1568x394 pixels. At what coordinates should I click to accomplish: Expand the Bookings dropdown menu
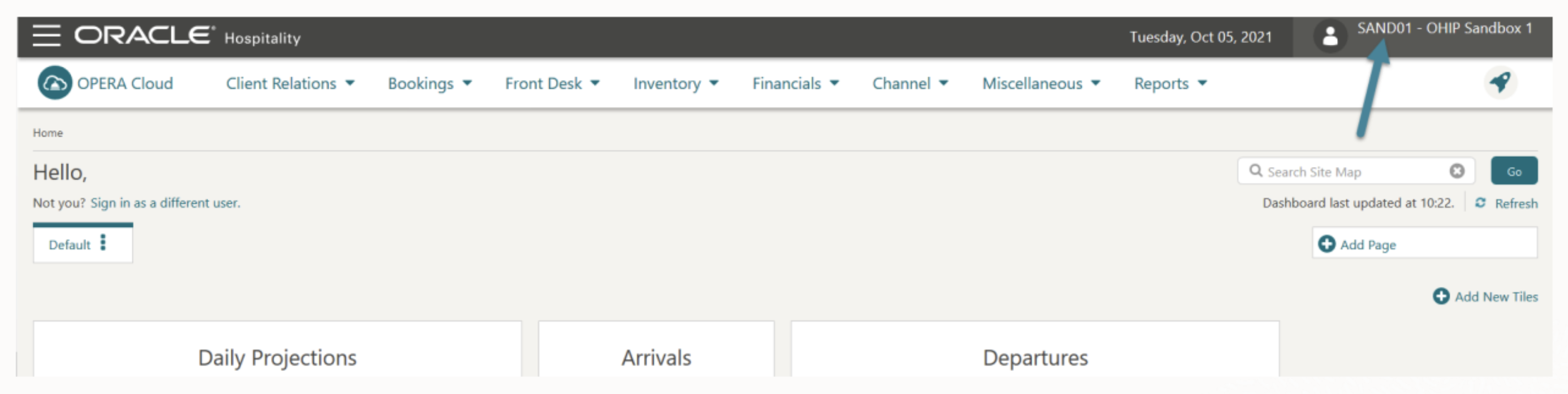tap(430, 83)
